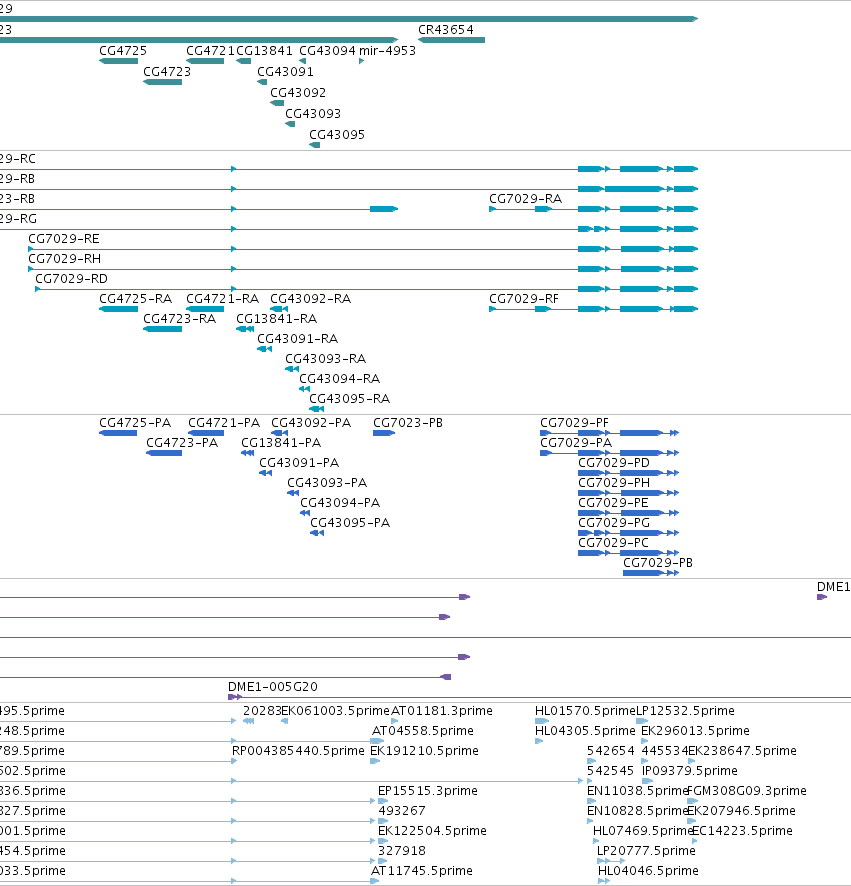Select the HL04046.5prime EST label
The image size is (851, 886).
click(x=648, y=871)
